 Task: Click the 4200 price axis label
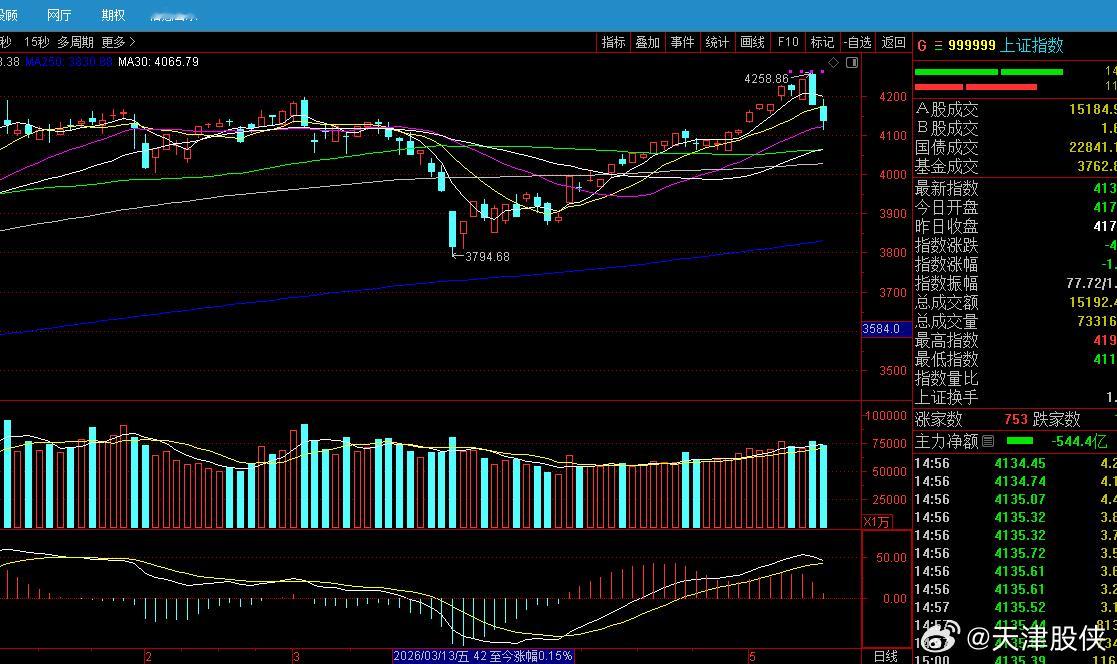[x=893, y=97]
